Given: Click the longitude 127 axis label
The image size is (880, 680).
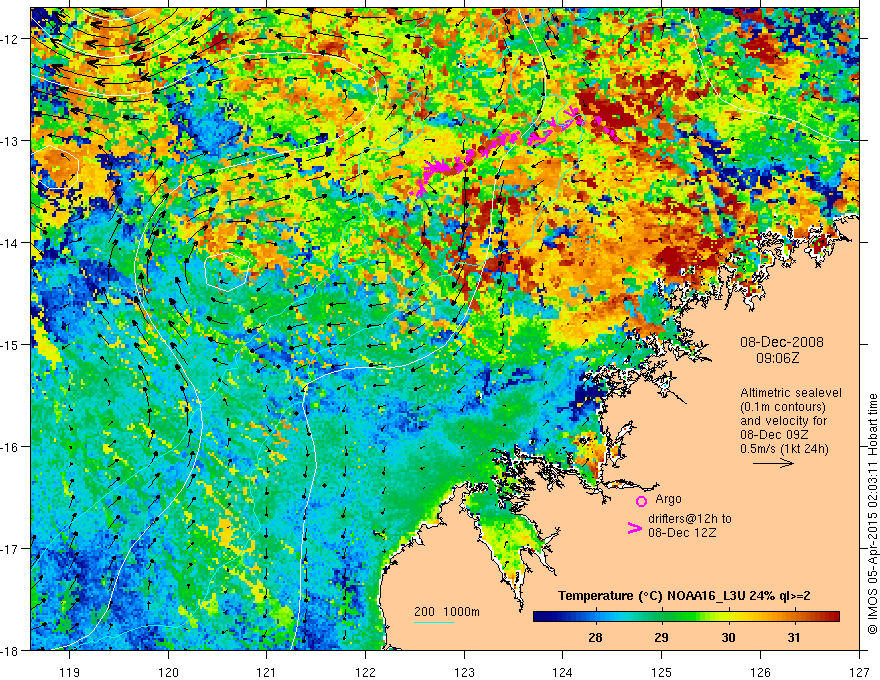Looking at the screenshot, I should 859,672.
